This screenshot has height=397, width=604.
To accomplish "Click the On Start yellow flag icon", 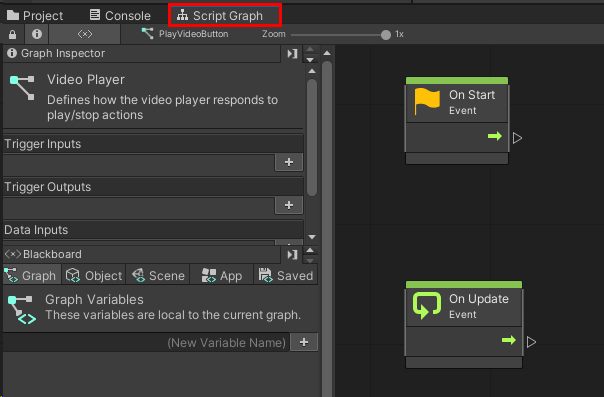I will [x=427, y=102].
